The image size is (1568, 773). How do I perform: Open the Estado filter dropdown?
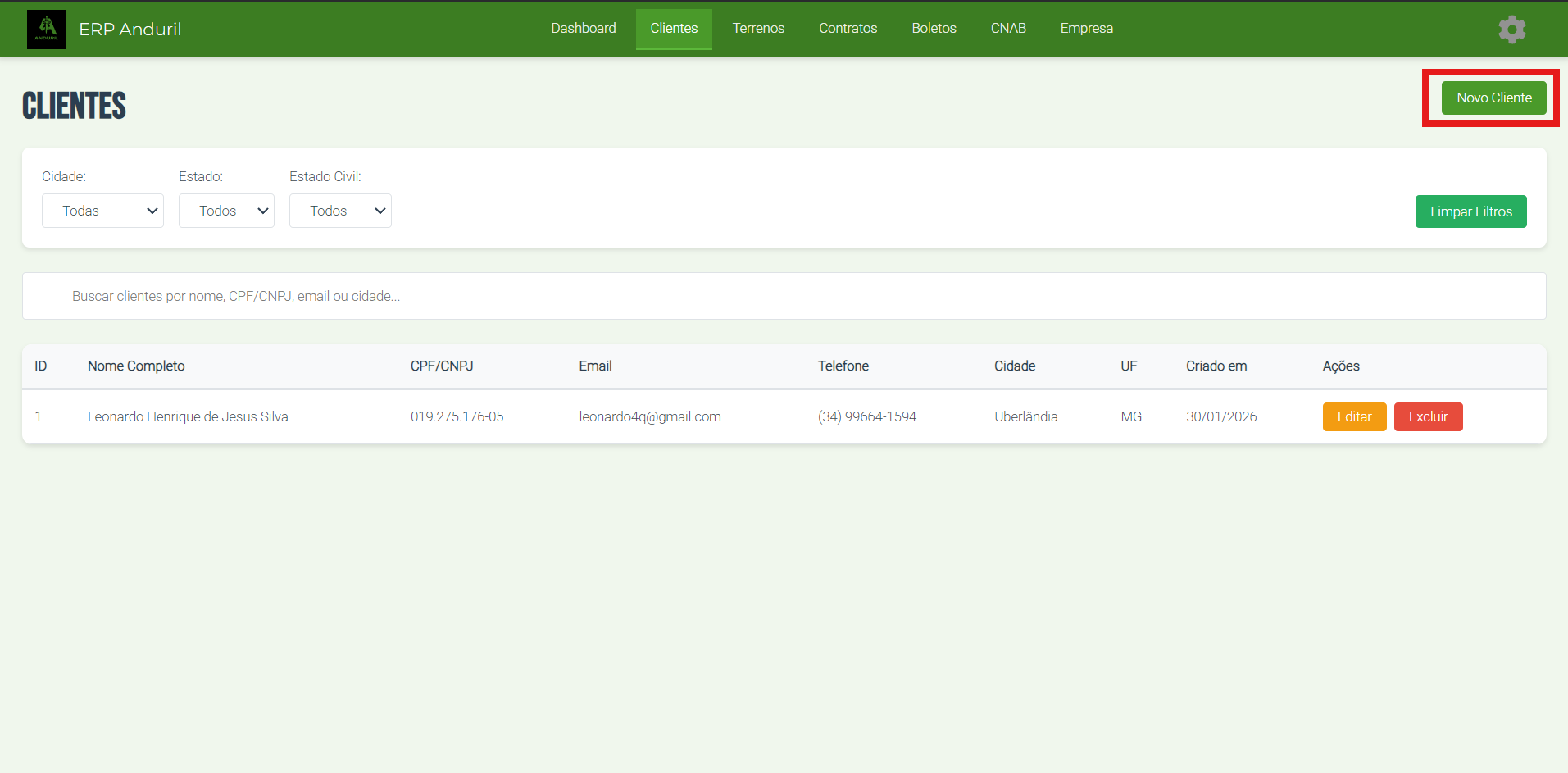pyautogui.click(x=226, y=211)
